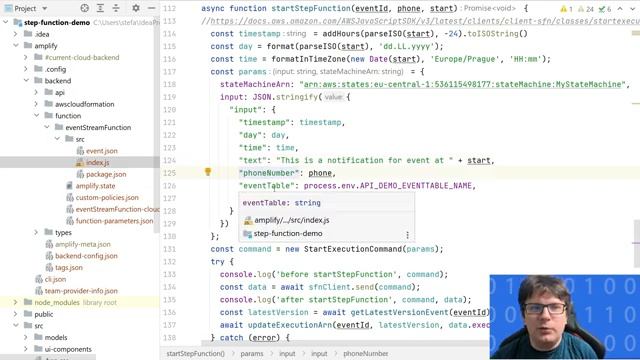Image resolution: width=640 pixels, height=360 pixels.
Task: Click StartExecutionCommand on line 131
Action: (353, 249)
